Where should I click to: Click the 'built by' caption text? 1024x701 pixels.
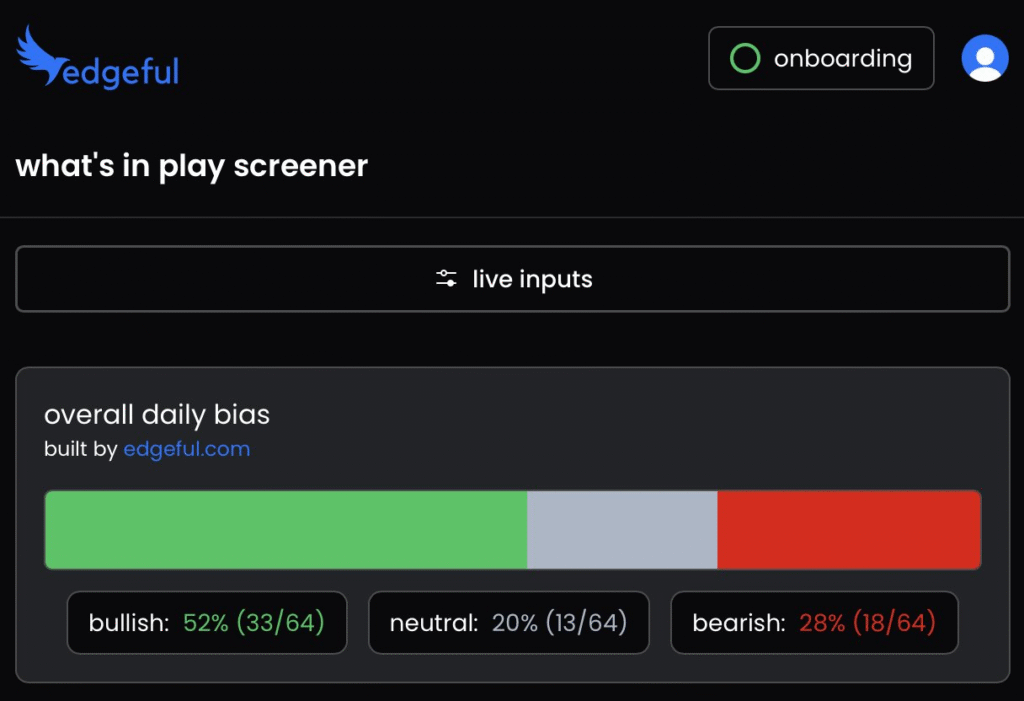[x=81, y=449]
